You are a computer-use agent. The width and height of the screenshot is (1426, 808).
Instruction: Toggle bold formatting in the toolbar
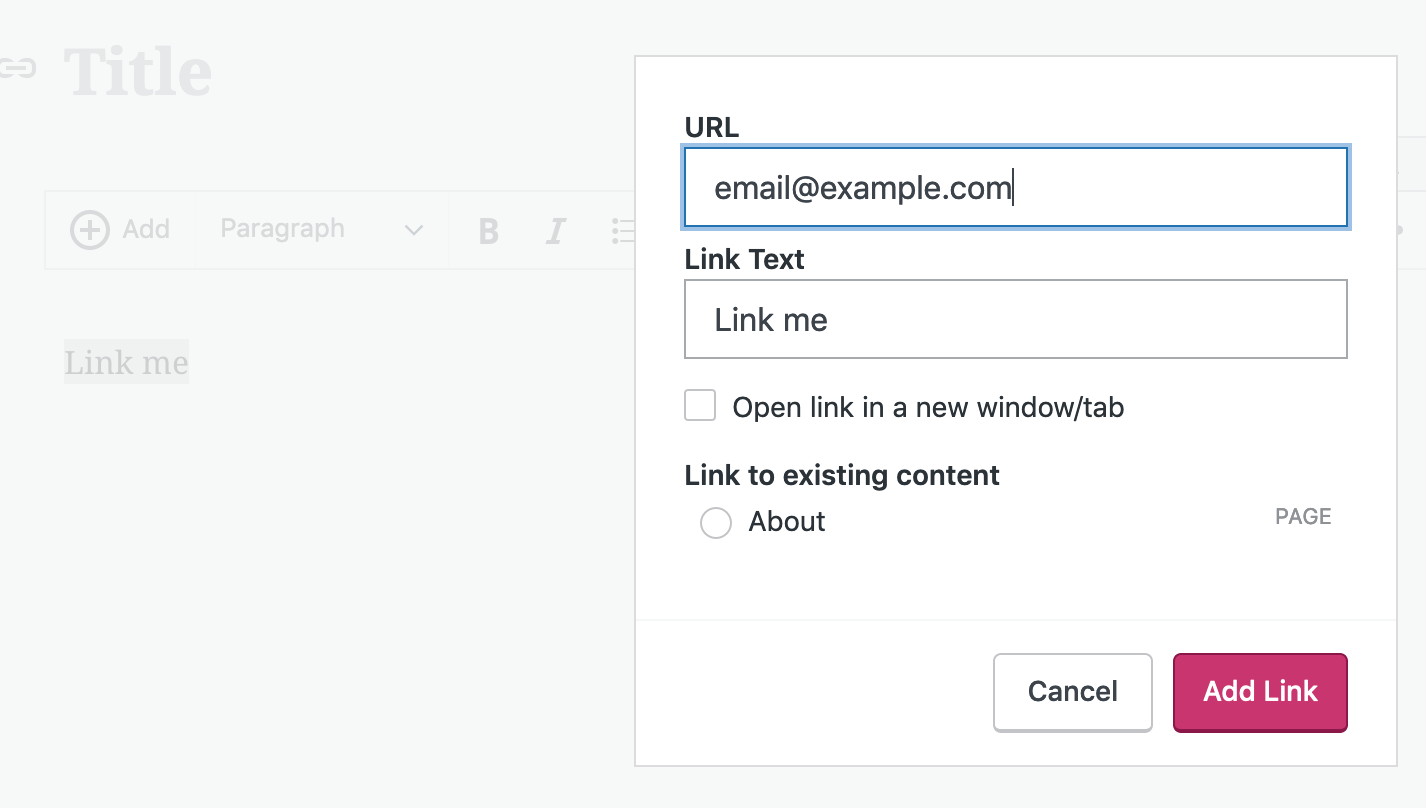click(x=488, y=231)
